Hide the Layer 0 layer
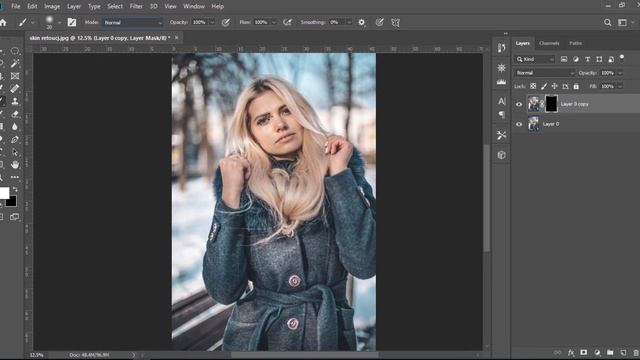The image size is (640, 360). coord(519,124)
